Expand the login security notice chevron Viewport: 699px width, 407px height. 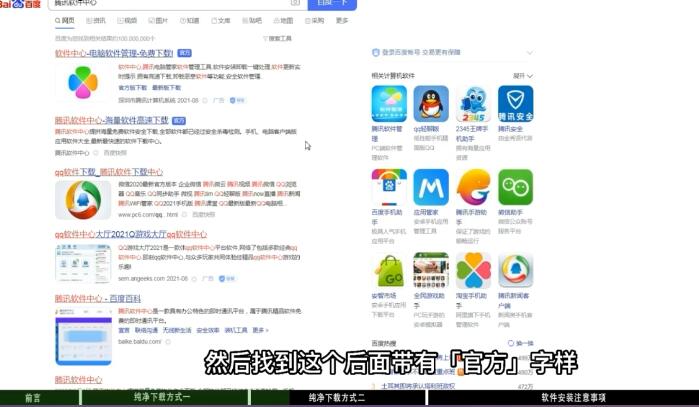pos(529,53)
